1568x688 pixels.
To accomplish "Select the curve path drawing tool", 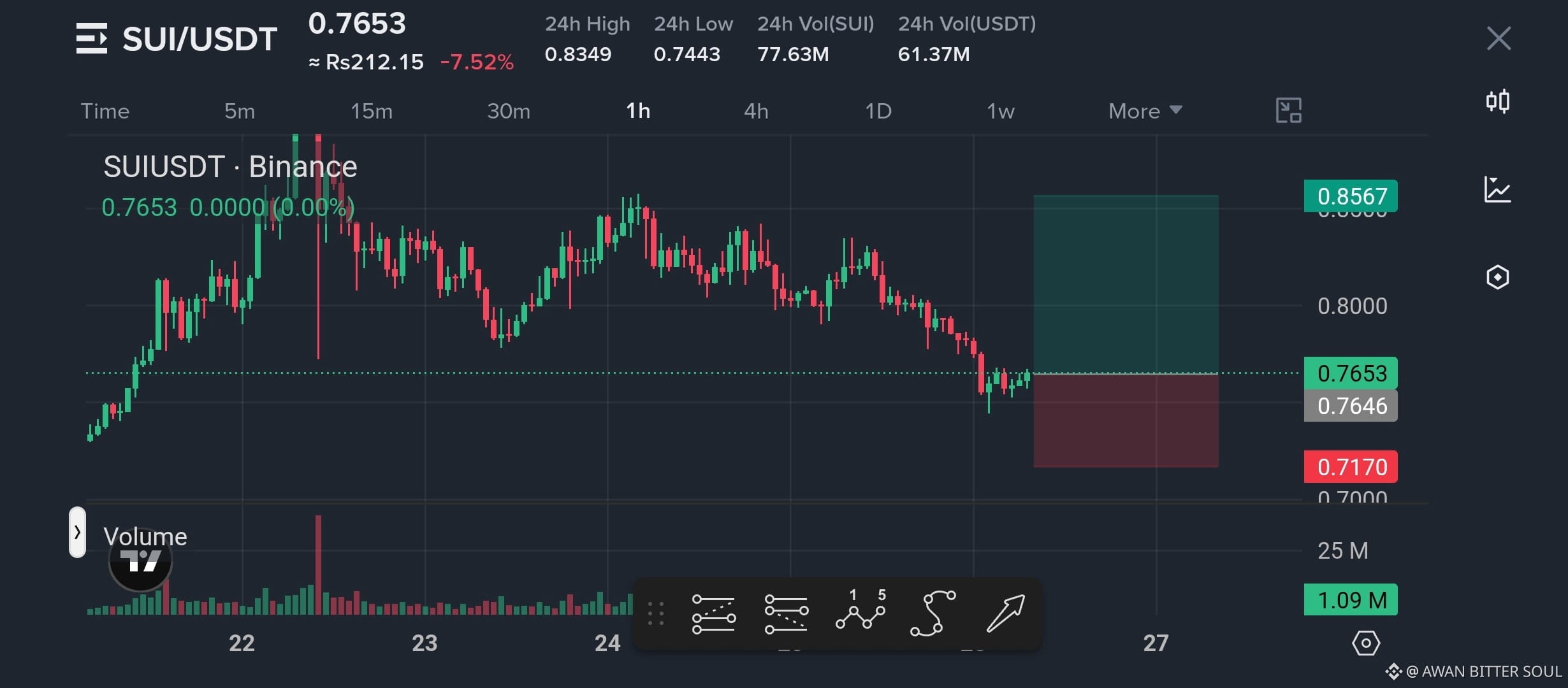I will tap(933, 613).
